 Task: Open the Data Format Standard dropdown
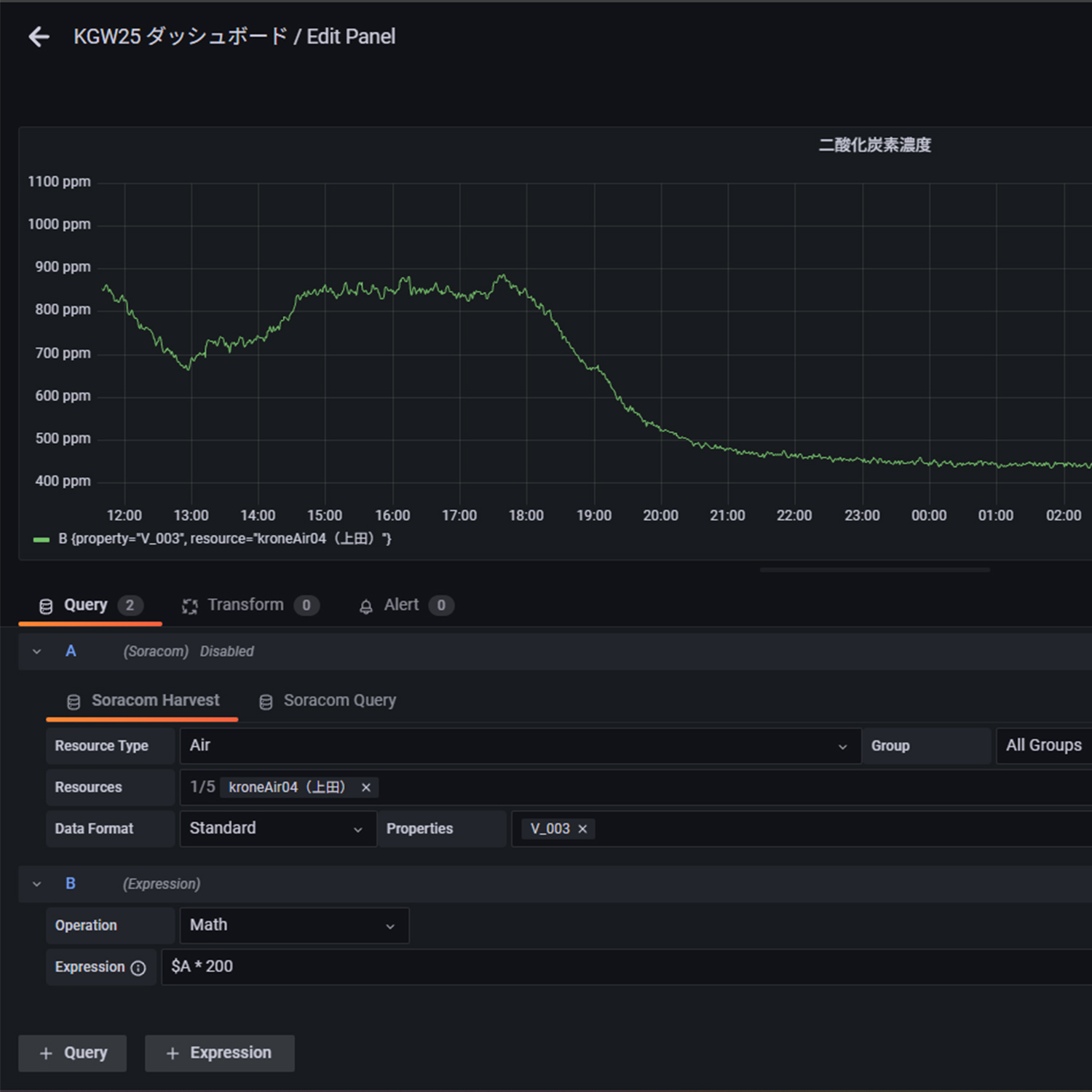coord(277,828)
